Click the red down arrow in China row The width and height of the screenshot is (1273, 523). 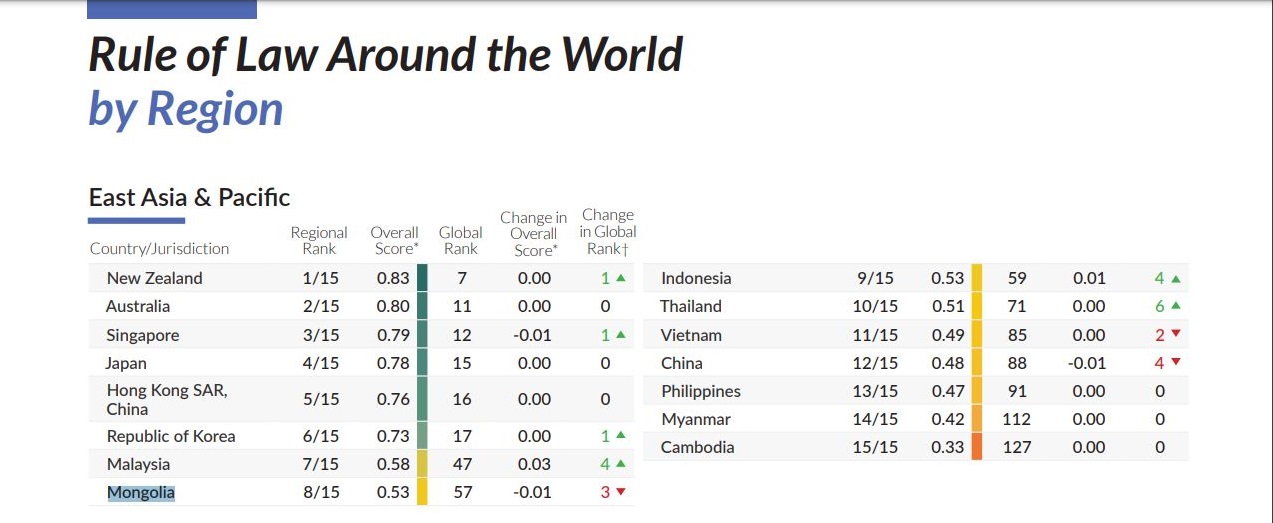click(x=1176, y=363)
